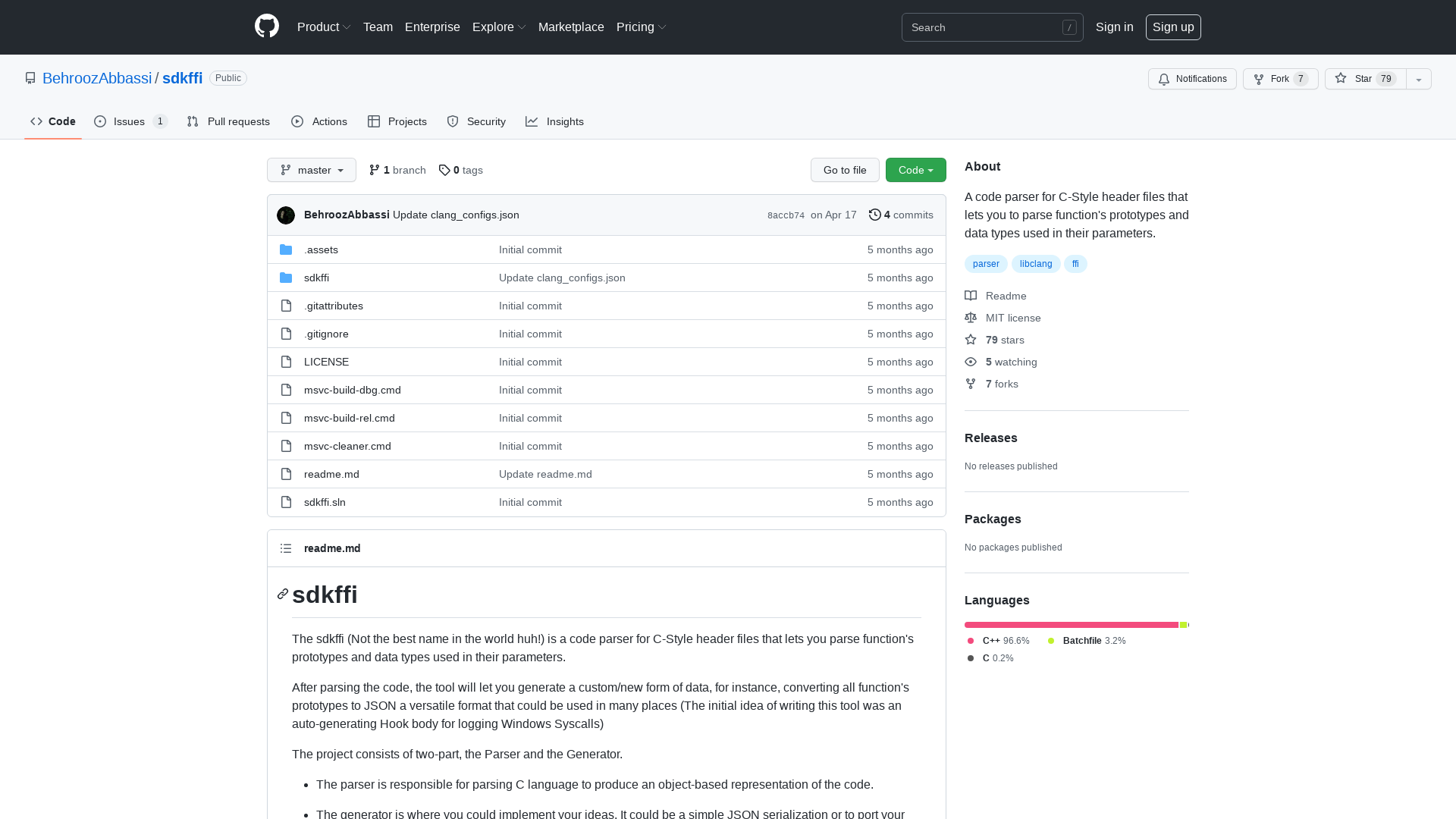Click the file icon for .gitattributes
The height and width of the screenshot is (819, 1456).
point(286,306)
